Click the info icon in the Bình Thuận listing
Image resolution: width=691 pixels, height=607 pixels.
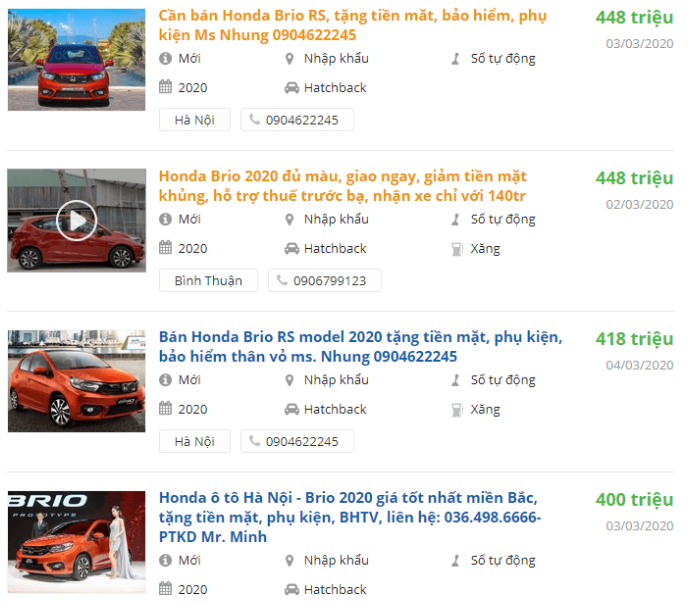tap(165, 219)
